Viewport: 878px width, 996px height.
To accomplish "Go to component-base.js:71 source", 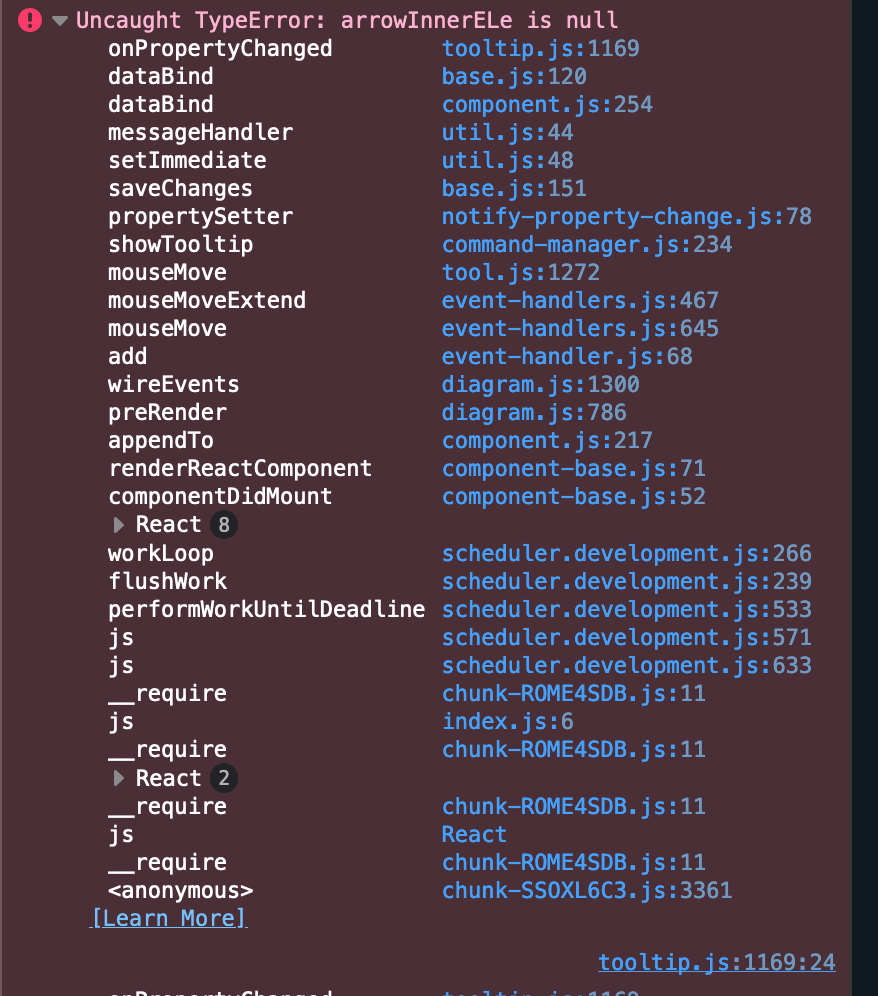I will point(574,468).
